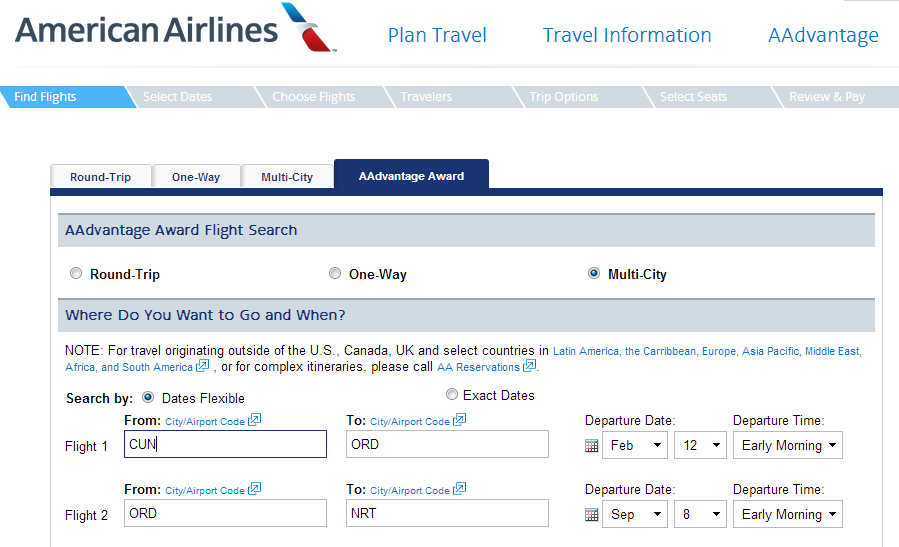Click external link icon beside Flight 2 To code
This screenshot has height=547, width=899.
point(459,489)
